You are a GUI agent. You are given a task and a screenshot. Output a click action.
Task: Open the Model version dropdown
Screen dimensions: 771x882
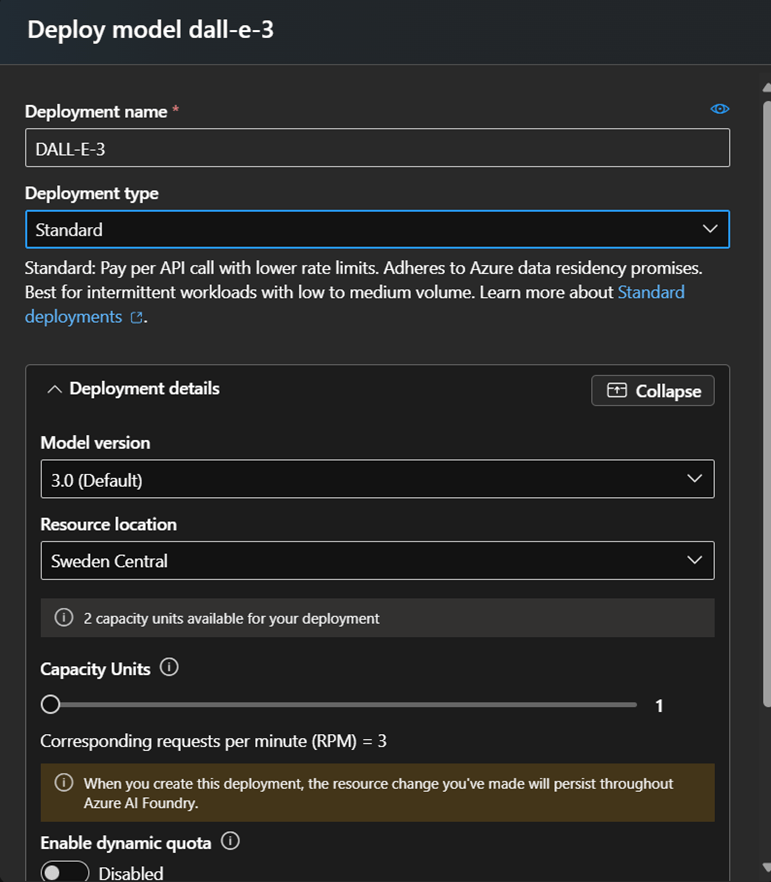click(377, 479)
